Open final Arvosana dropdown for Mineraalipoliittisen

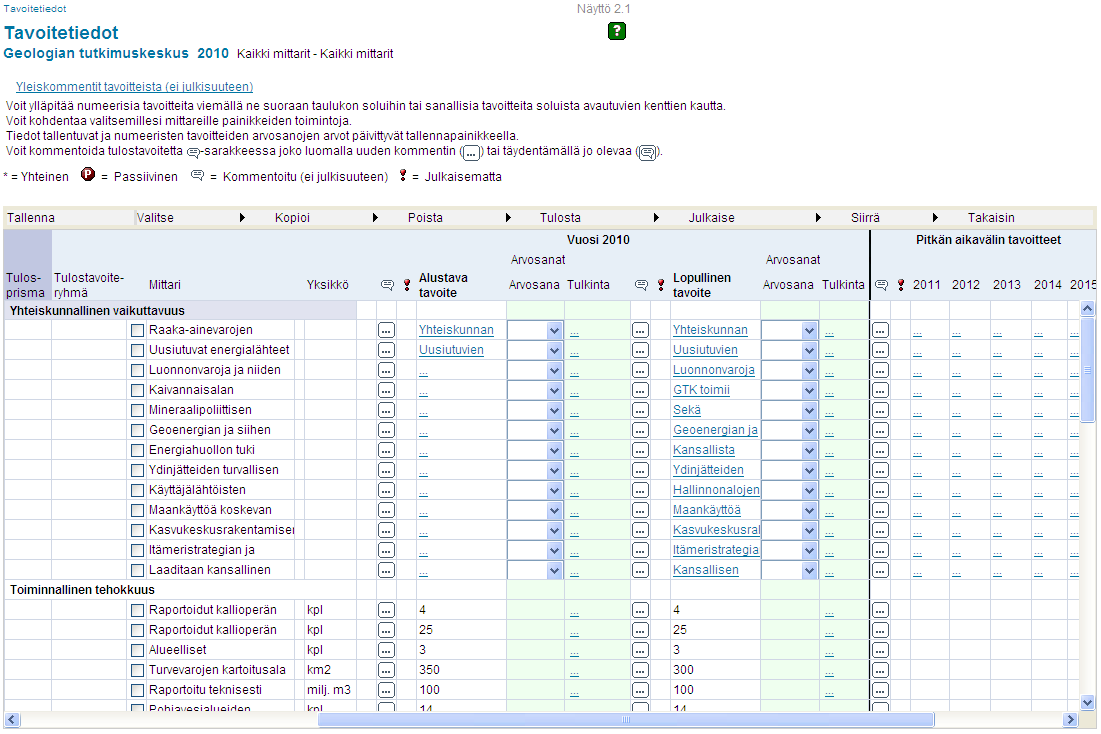click(x=790, y=410)
